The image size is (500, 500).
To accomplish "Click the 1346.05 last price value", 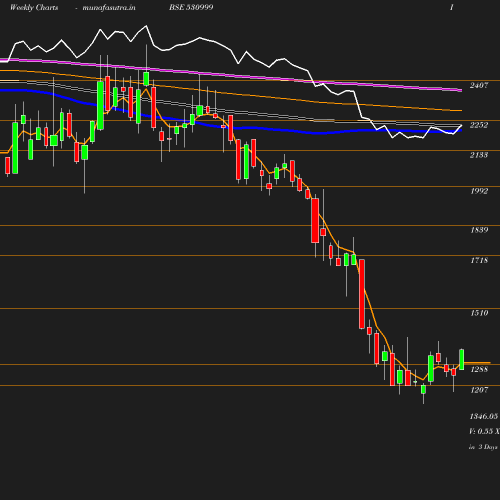I will pos(484,416).
